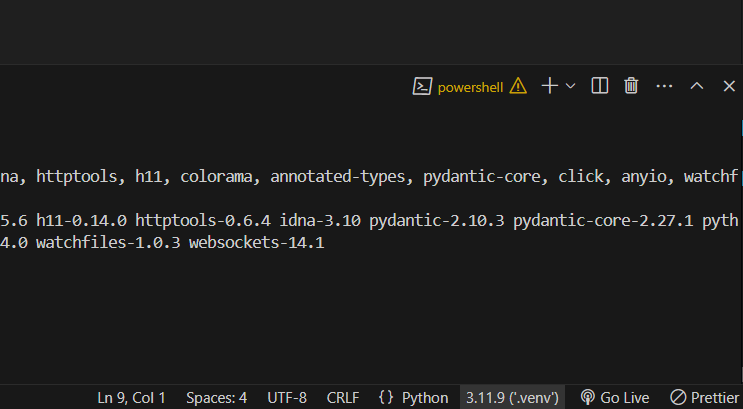
Task: Click pydantic-core-2.27.1 in terminal output
Action: pos(603,220)
